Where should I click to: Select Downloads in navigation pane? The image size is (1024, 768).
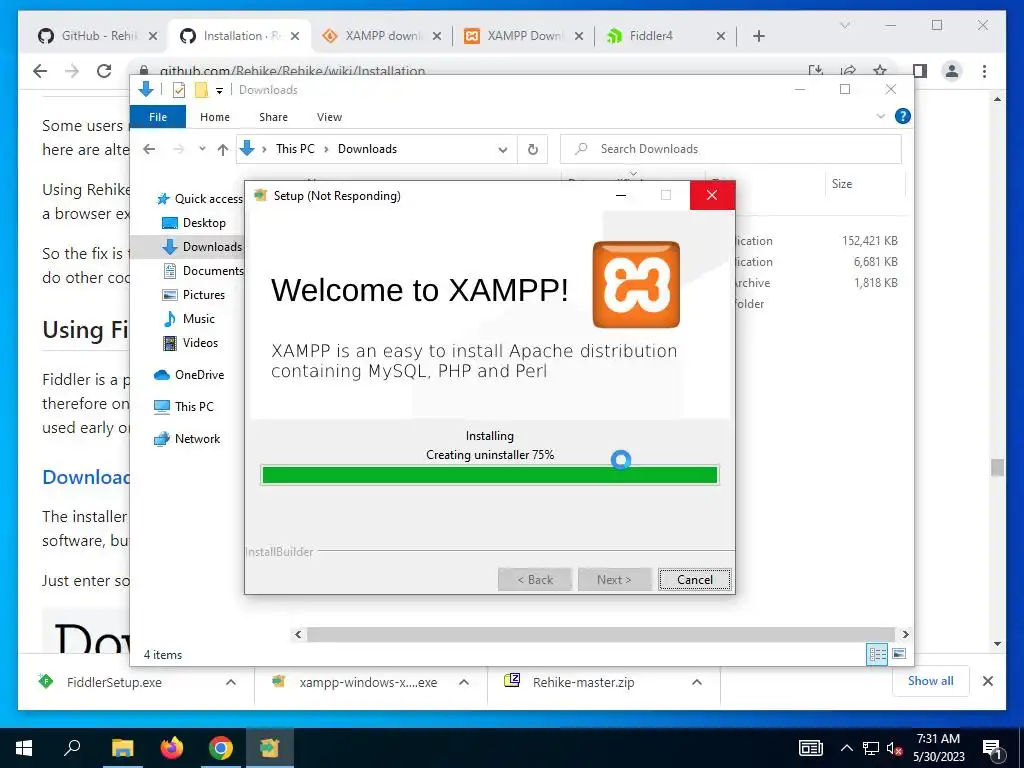click(202, 247)
